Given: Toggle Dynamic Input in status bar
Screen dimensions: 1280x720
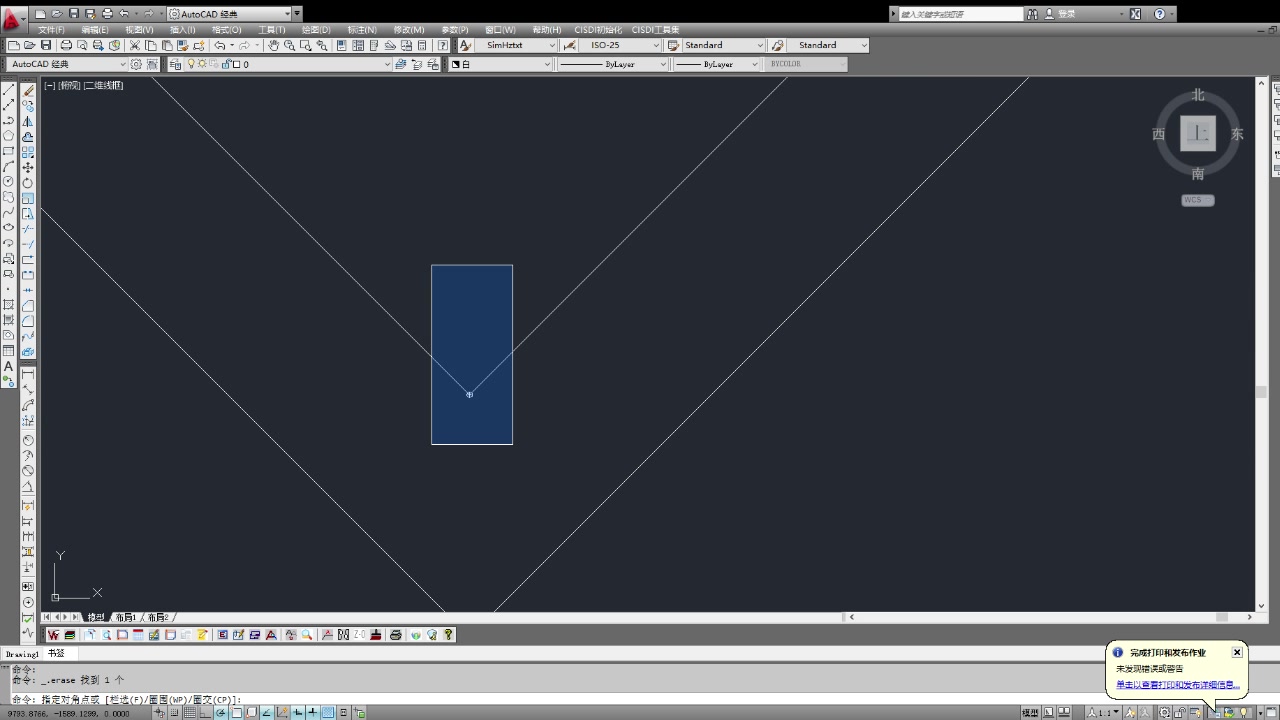Looking at the screenshot, I should tap(299, 713).
